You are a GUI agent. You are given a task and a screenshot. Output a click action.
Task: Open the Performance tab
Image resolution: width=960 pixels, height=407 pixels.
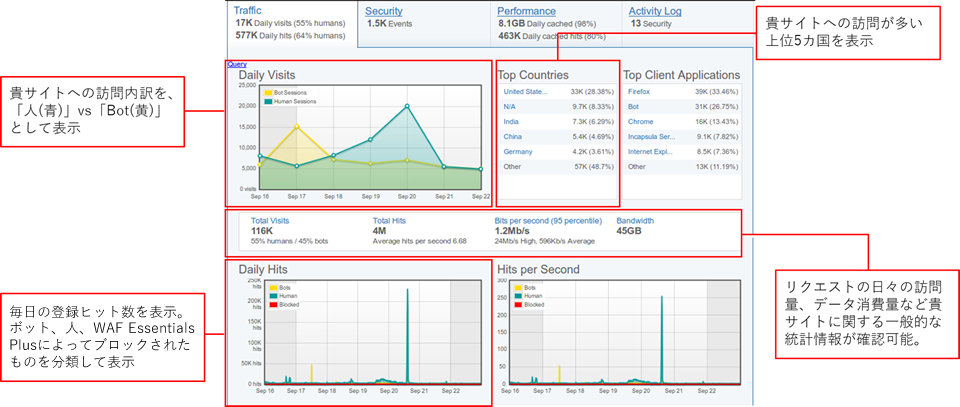point(534,11)
